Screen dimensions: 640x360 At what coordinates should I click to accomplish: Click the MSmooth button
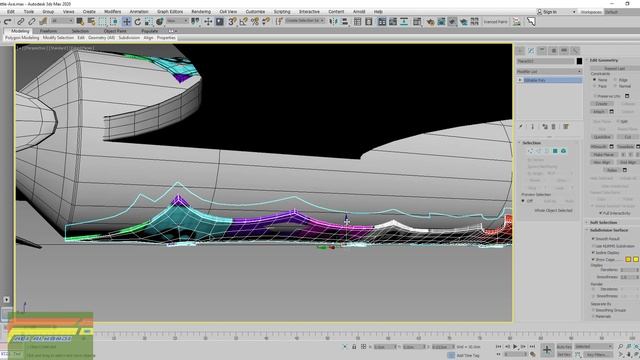point(599,147)
